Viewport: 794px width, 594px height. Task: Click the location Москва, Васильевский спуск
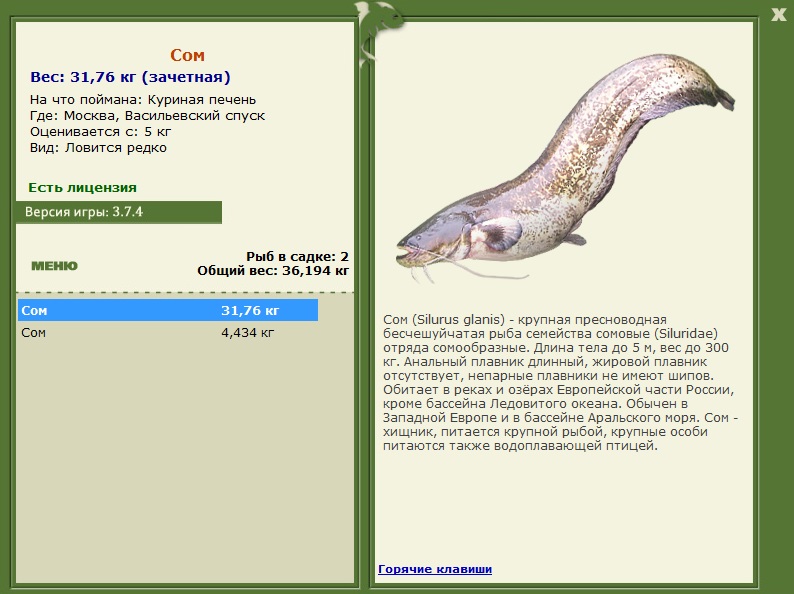147,116
